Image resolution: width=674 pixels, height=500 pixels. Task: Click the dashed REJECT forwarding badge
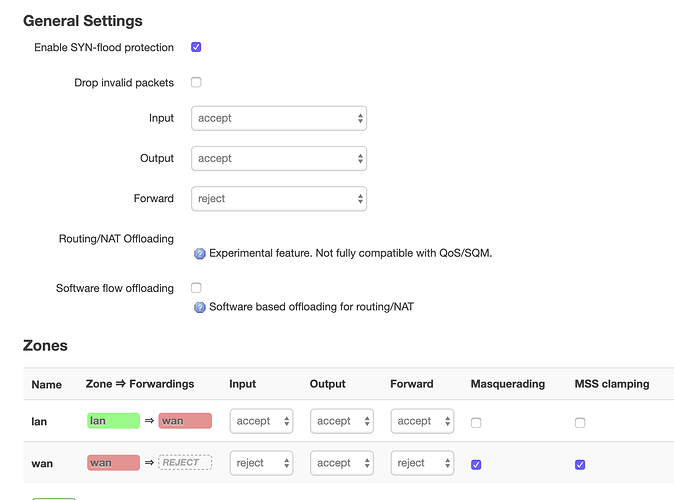pyautogui.click(x=185, y=463)
